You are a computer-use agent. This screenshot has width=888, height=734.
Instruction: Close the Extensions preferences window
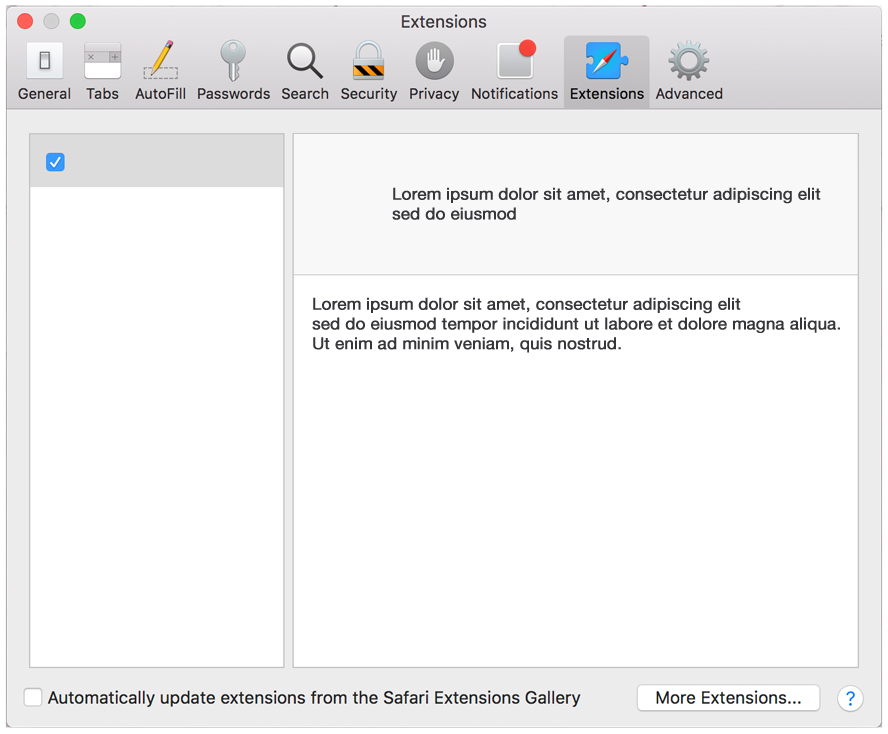click(26, 21)
